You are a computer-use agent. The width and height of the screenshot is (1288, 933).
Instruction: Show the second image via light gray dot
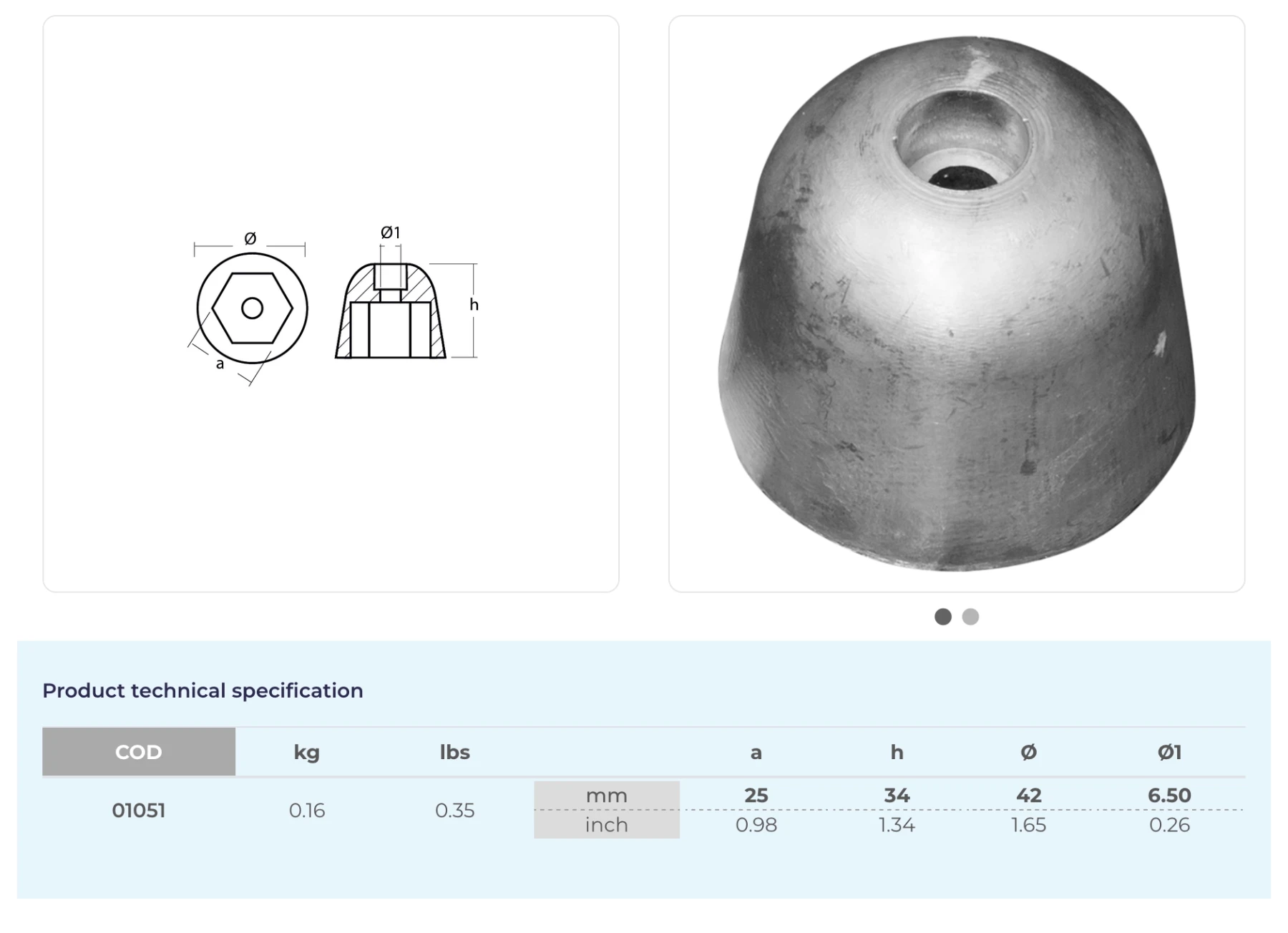(970, 617)
